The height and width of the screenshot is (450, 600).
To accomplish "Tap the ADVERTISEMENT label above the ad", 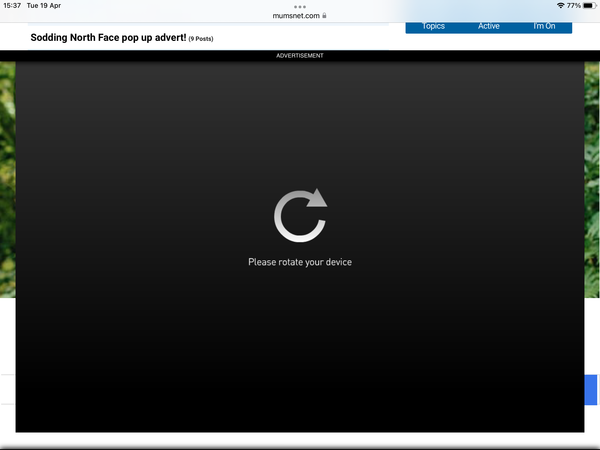I will (x=300, y=56).
